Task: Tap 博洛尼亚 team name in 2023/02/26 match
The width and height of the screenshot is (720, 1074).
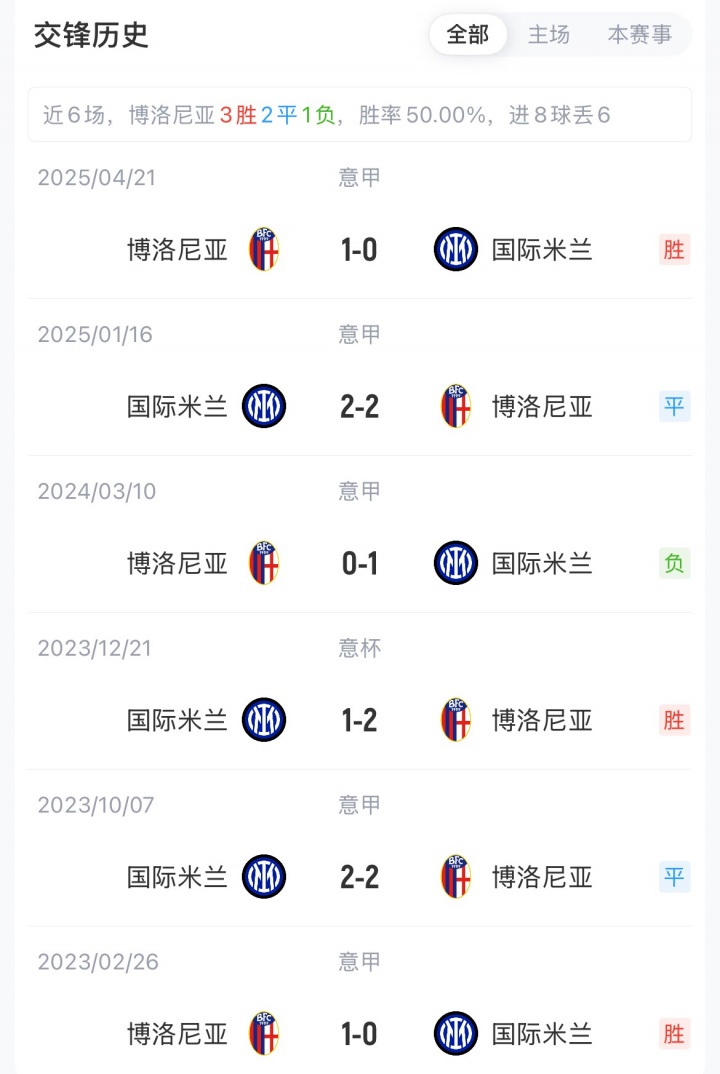Action: tap(177, 1034)
